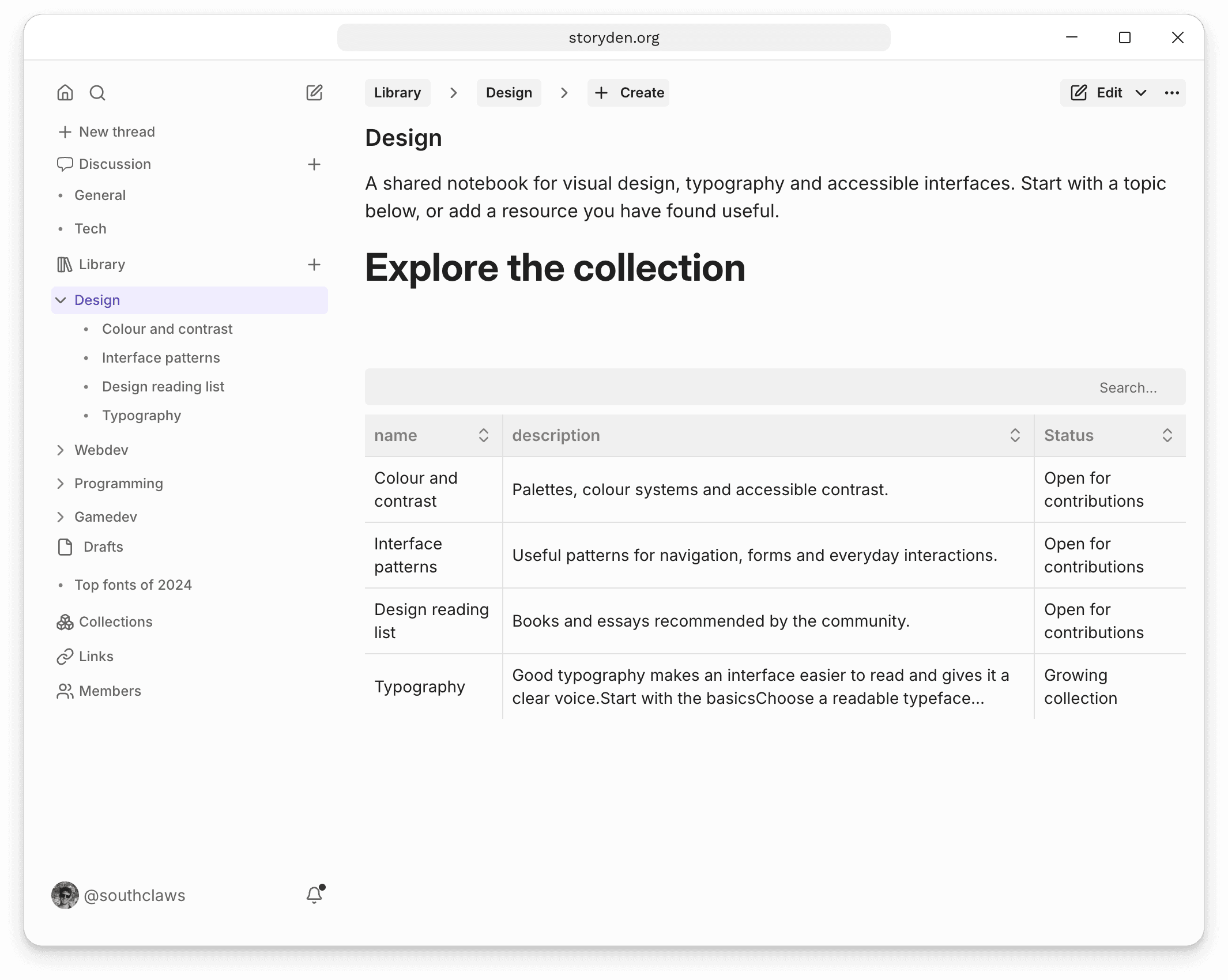The height and width of the screenshot is (980, 1228).
Task: Open the Tech discussion category
Action: [91, 229]
